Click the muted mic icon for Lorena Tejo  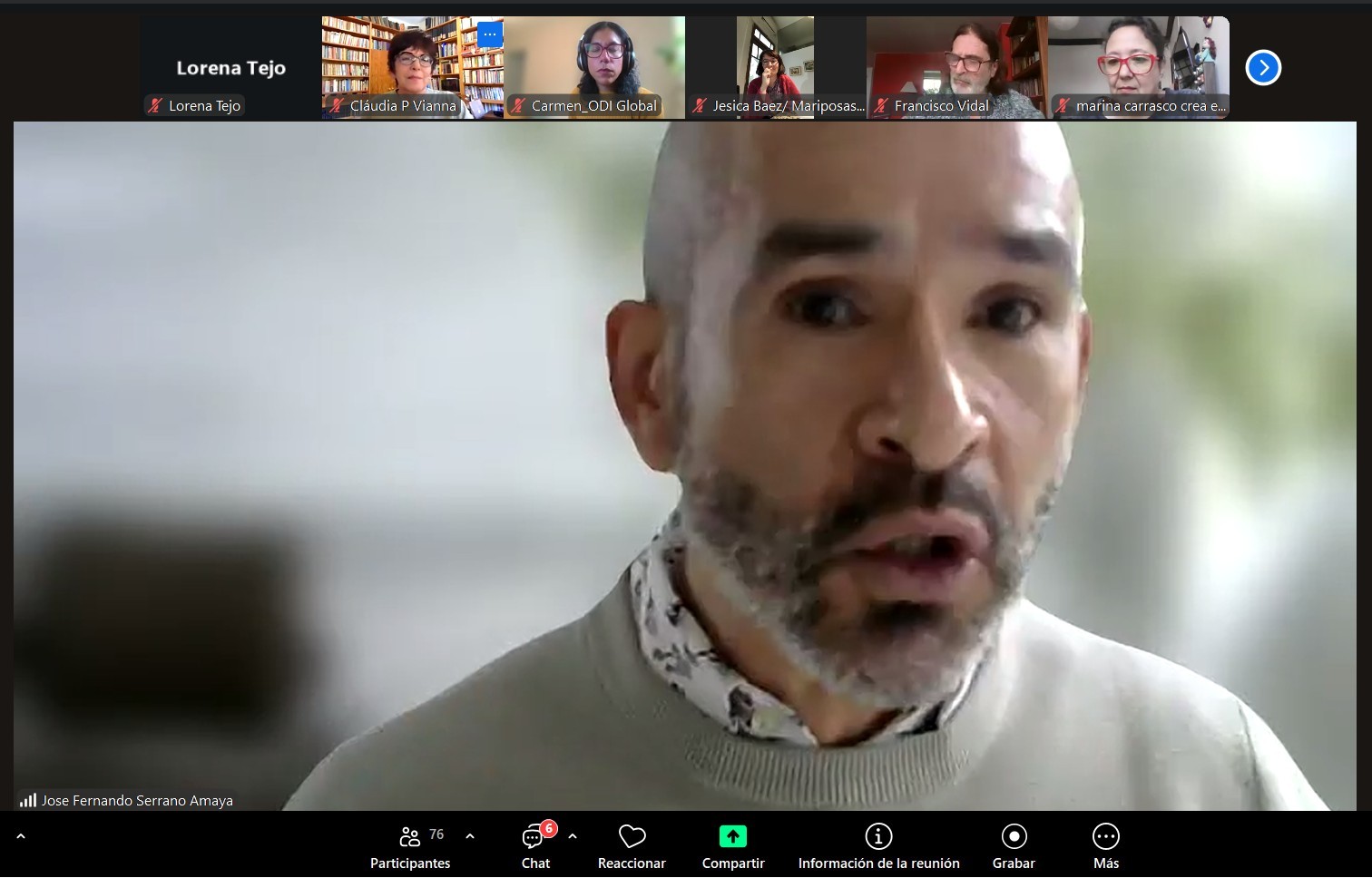click(x=155, y=106)
